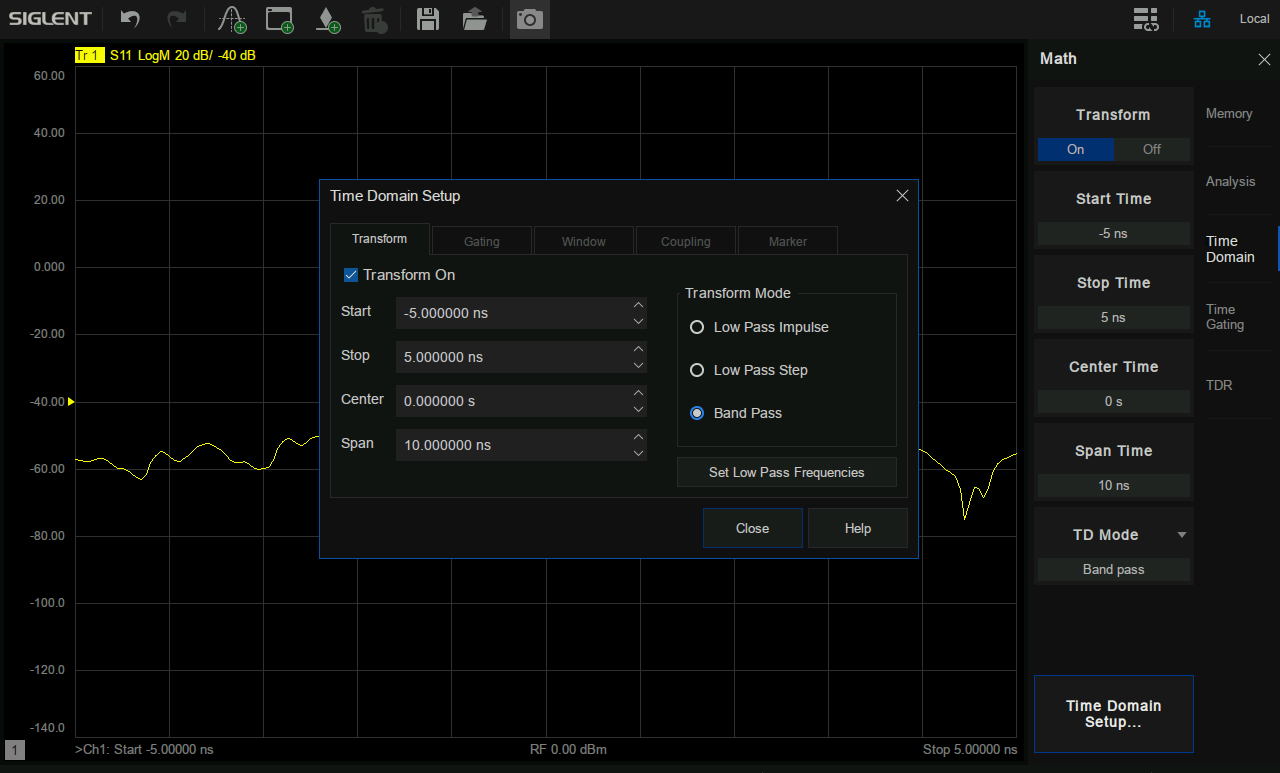Add a new window using toolbar icon
This screenshot has width=1280, height=773.
tap(279, 19)
